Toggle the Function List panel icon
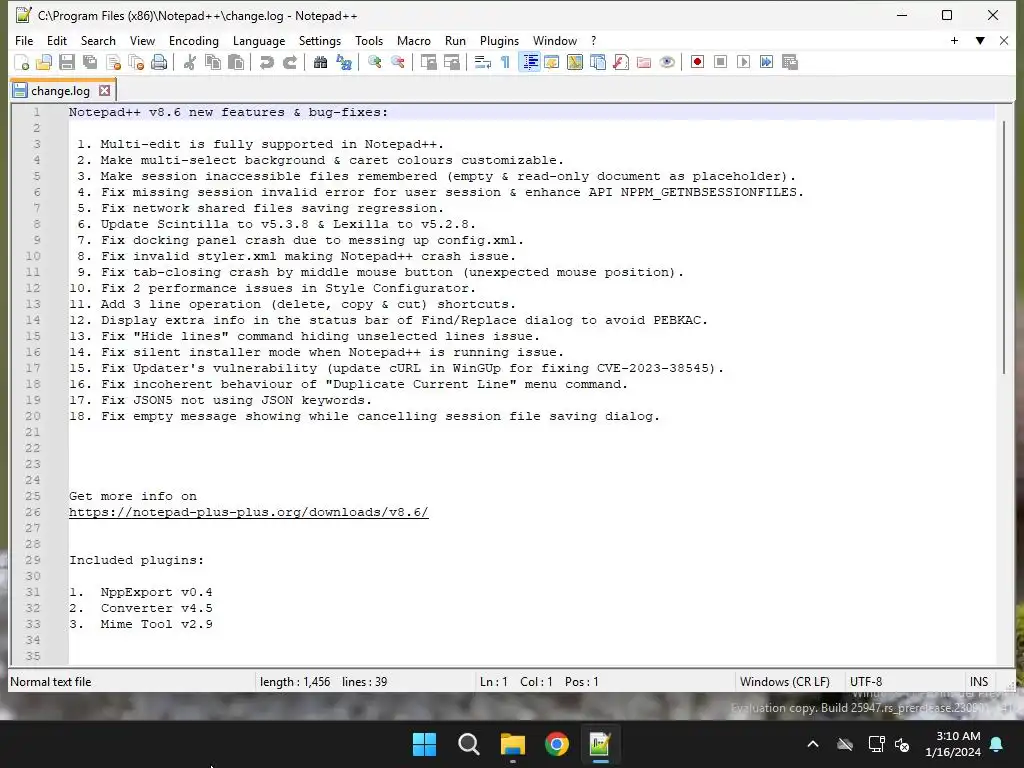This screenshot has height=768, width=1024. click(x=621, y=63)
